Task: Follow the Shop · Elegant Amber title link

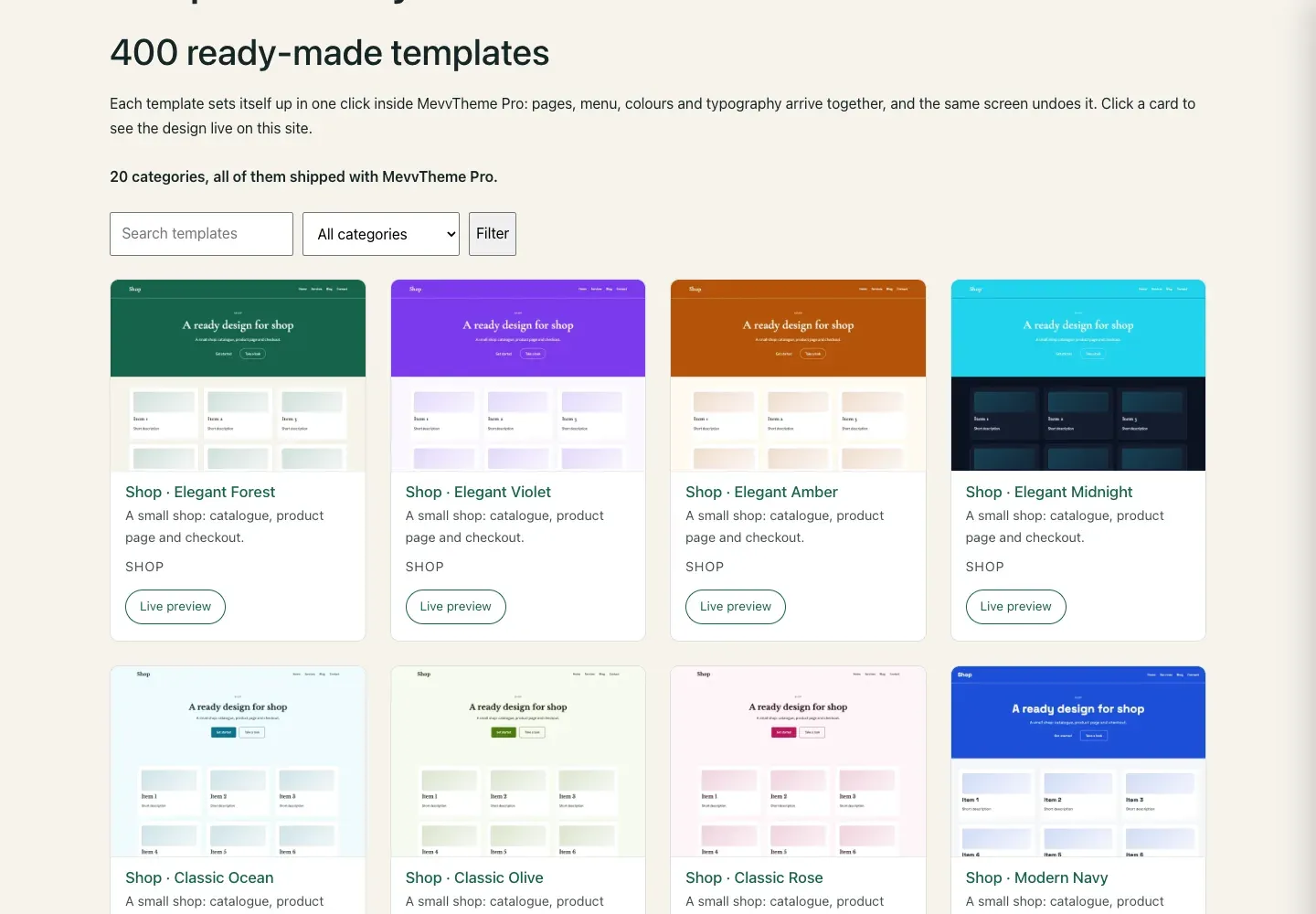Action: pyautogui.click(x=761, y=492)
